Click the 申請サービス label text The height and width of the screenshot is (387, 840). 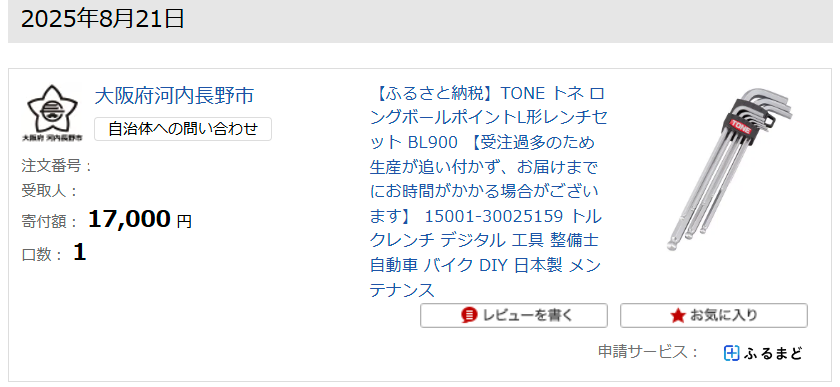tap(648, 353)
